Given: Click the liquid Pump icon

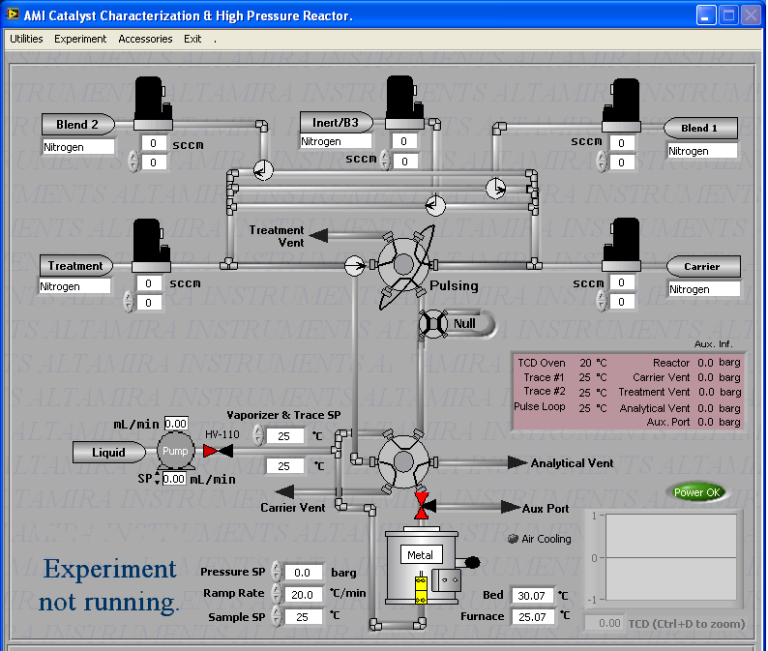Looking at the screenshot, I should 175,452.
